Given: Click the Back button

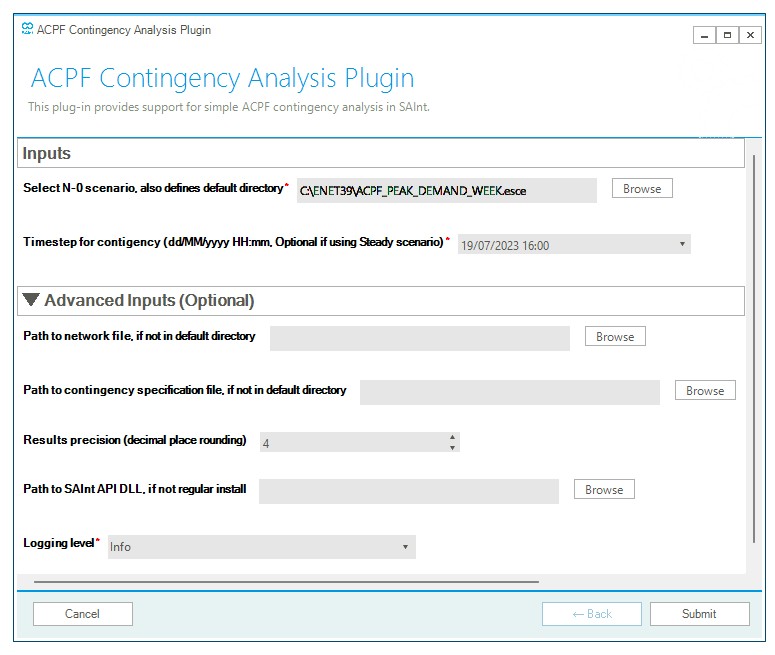Looking at the screenshot, I should (x=592, y=613).
